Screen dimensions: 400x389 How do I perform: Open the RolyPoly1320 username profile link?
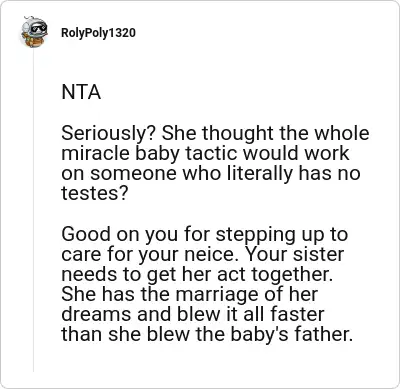coord(98,33)
